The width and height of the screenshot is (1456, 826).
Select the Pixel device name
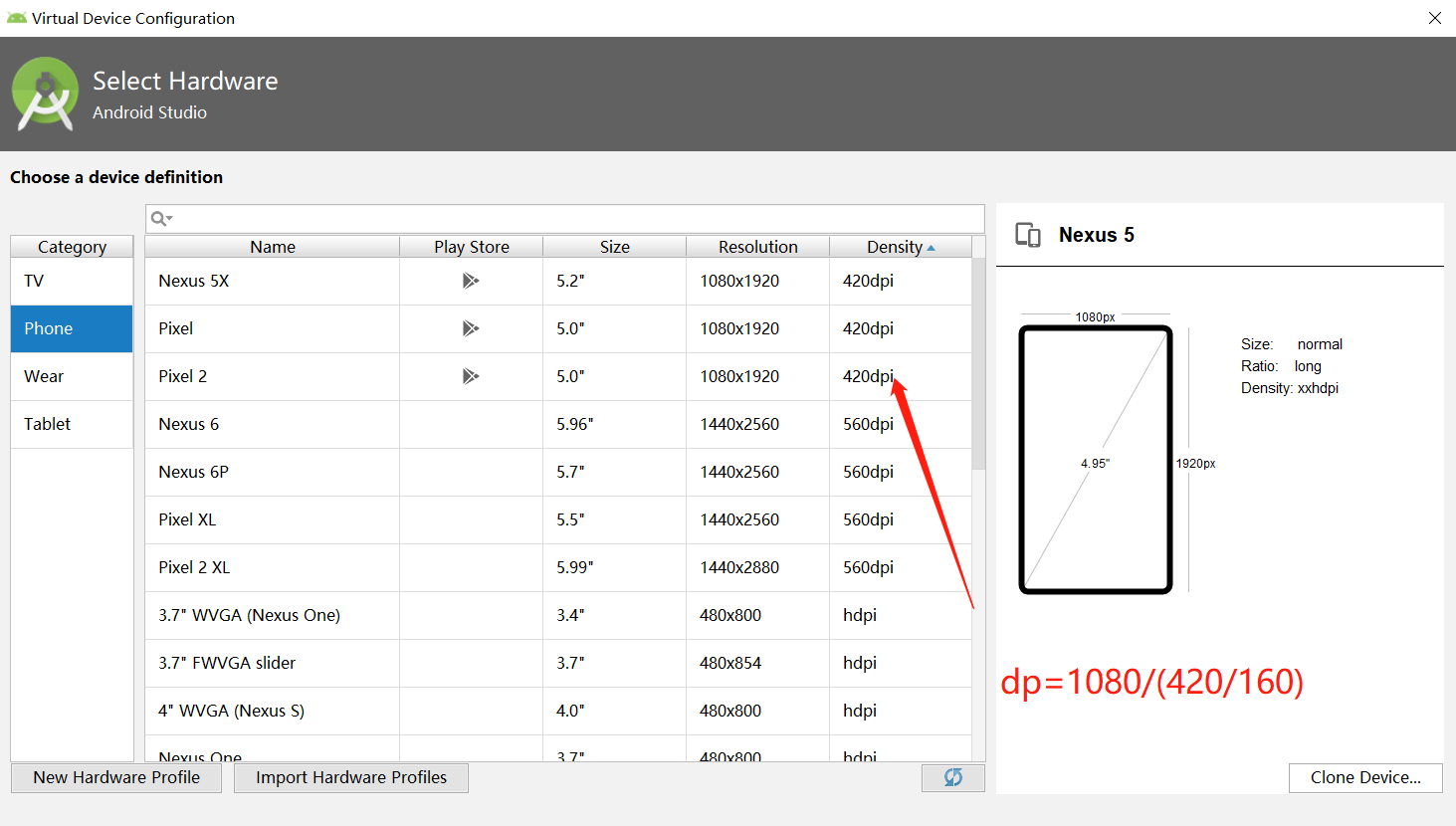(x=176, y=328)
